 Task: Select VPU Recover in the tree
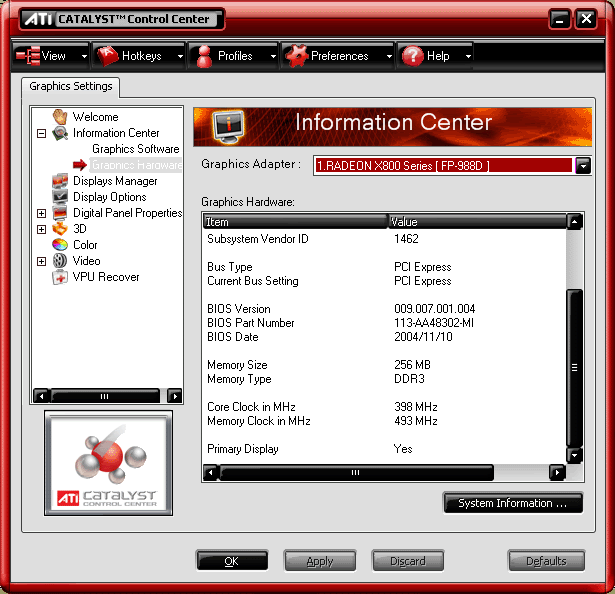106,277
